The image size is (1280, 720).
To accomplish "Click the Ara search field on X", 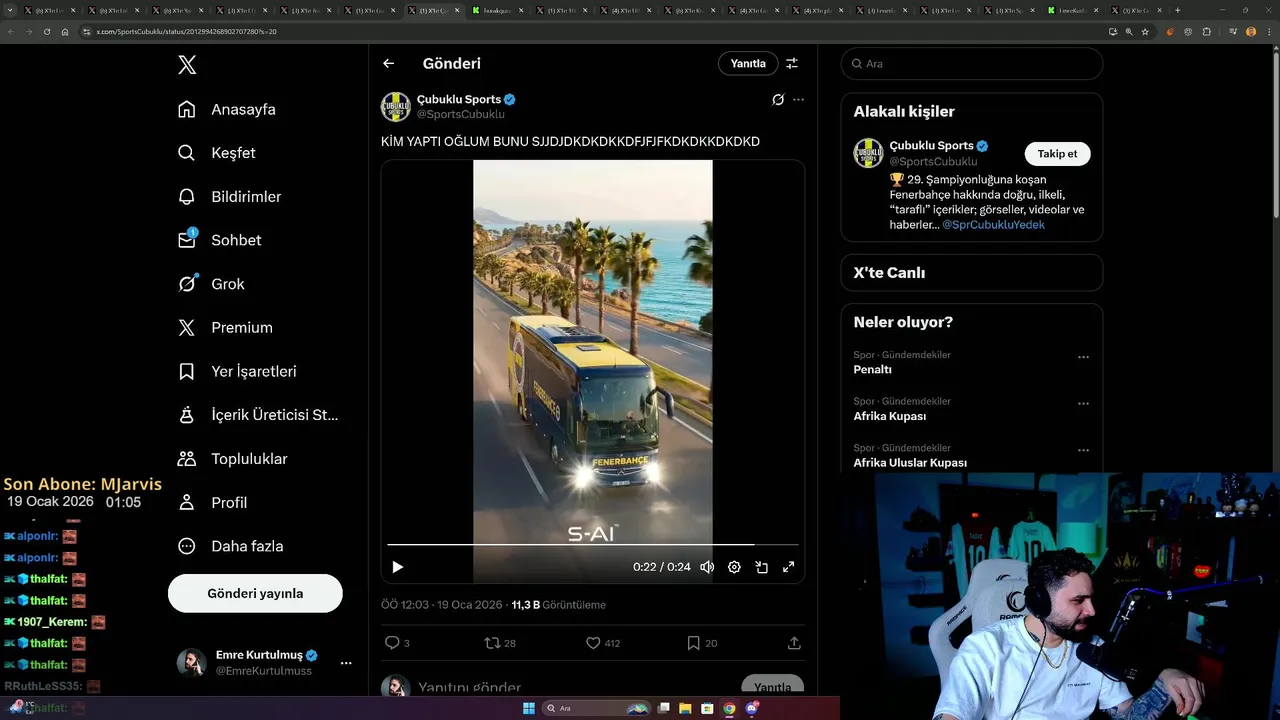I will click(x=972, y=64).
